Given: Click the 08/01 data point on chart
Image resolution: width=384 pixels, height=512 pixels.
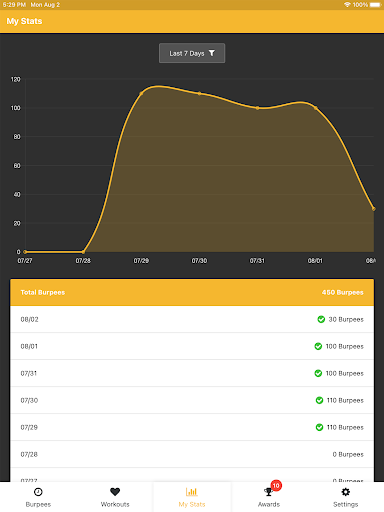Looking at the screenshot, I should click(x=315, y=108).
